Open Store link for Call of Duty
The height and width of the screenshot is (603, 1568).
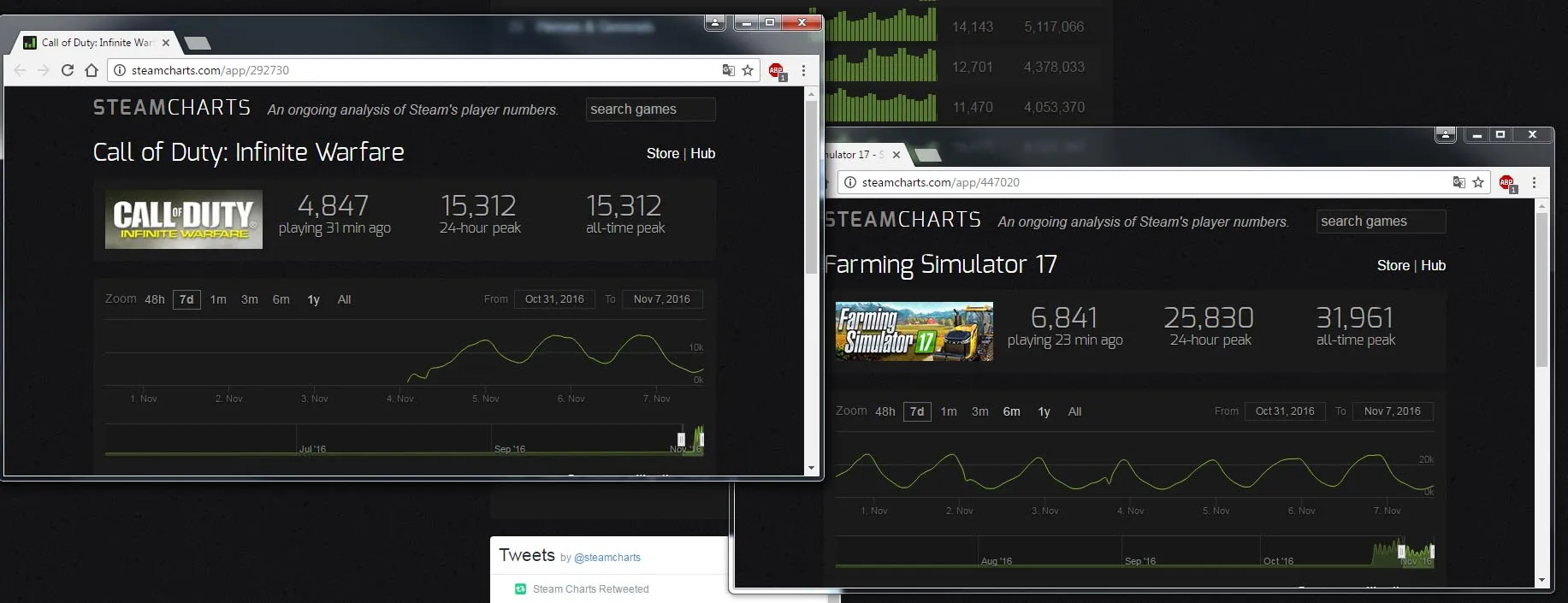pyautogui.click(x=663, y=153)
